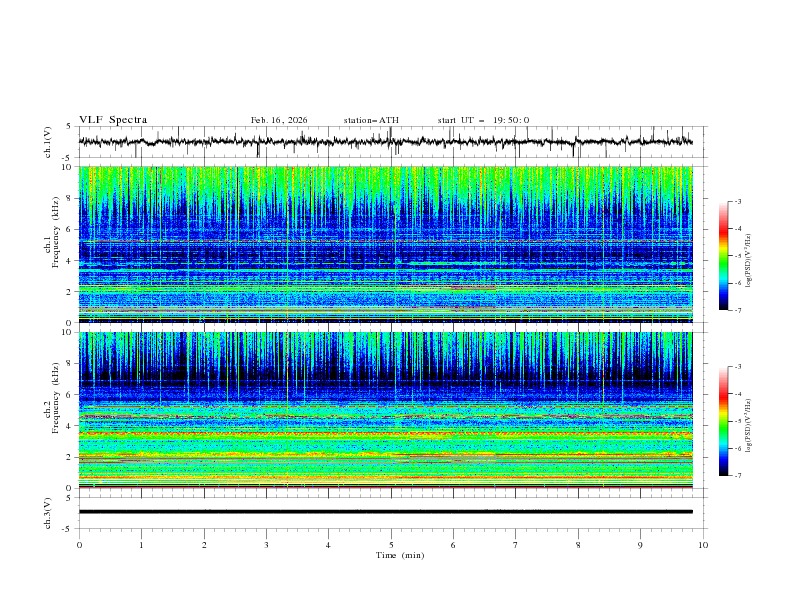
Task: Click the "10" frequency tick of ch.2 spectrogram
Action: [x=69, y=332]
